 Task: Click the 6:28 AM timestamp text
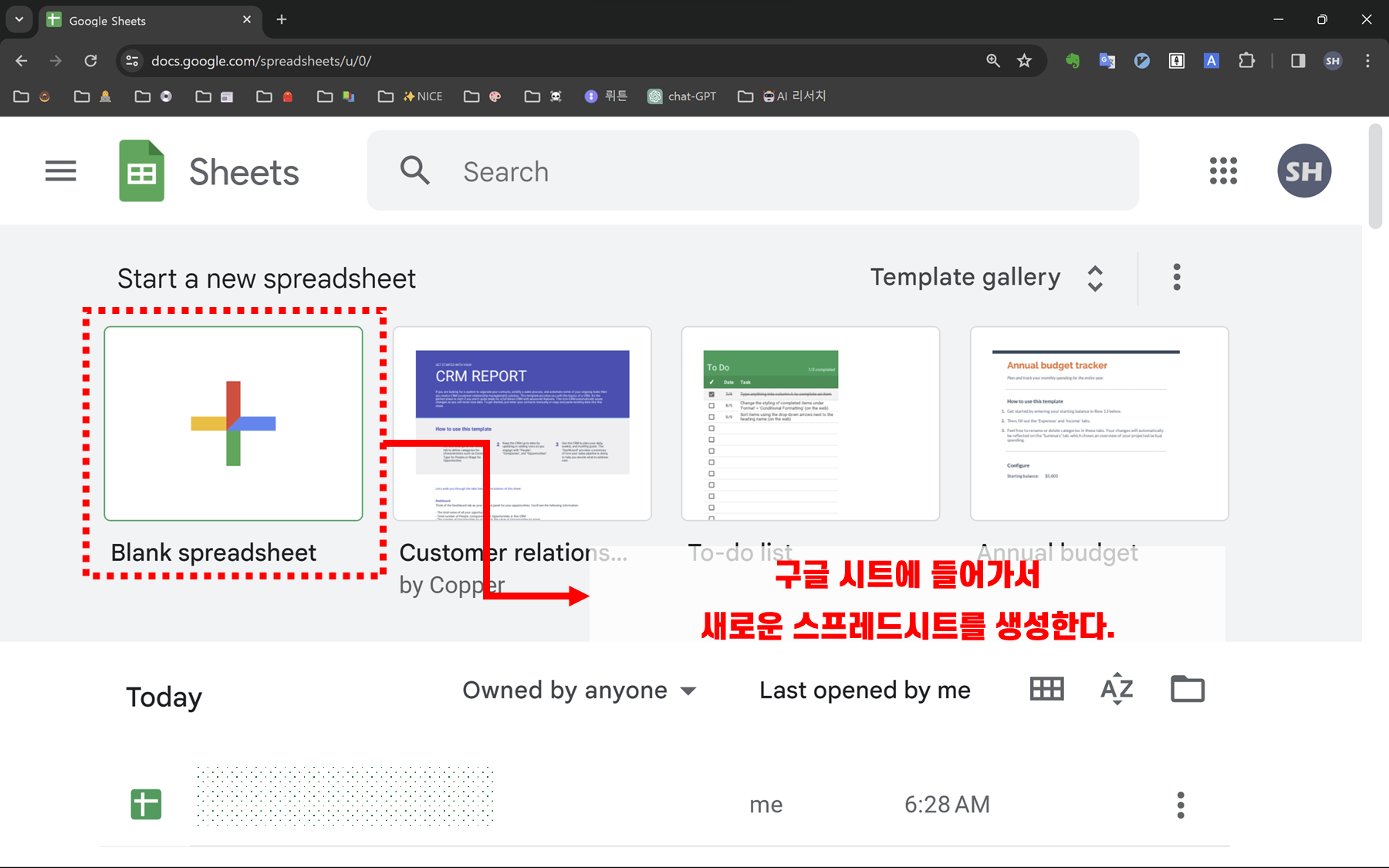click(x=947, y=805)
